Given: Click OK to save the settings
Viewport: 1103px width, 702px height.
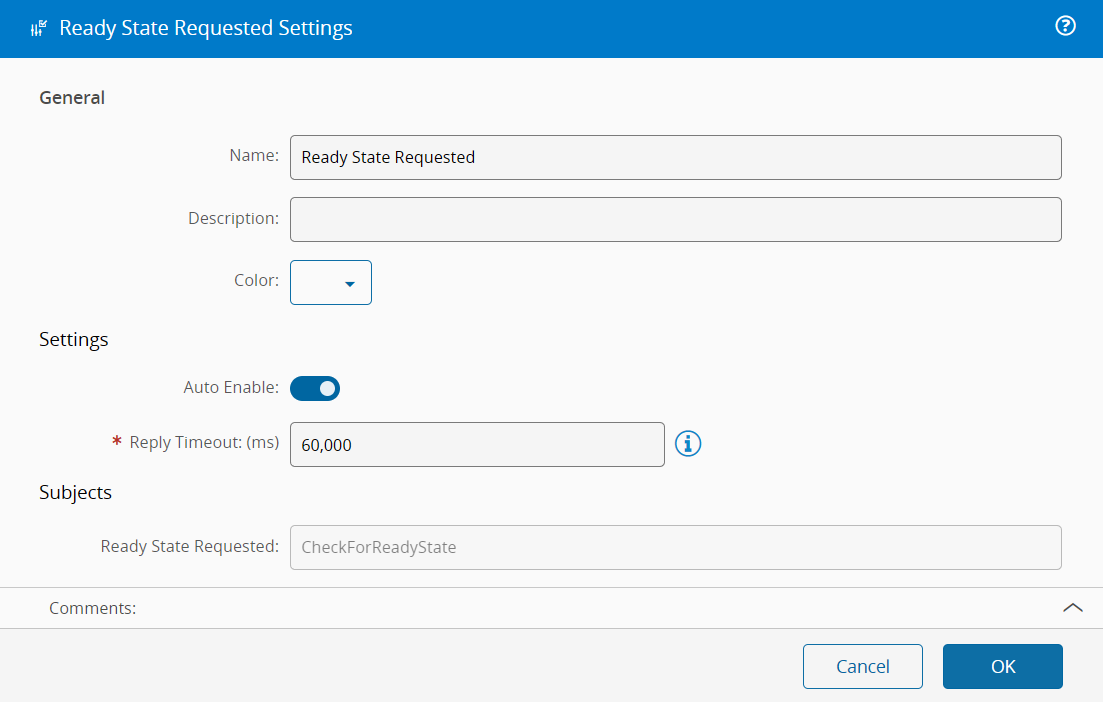Looking at the screenshot, I should point(1002,666).
